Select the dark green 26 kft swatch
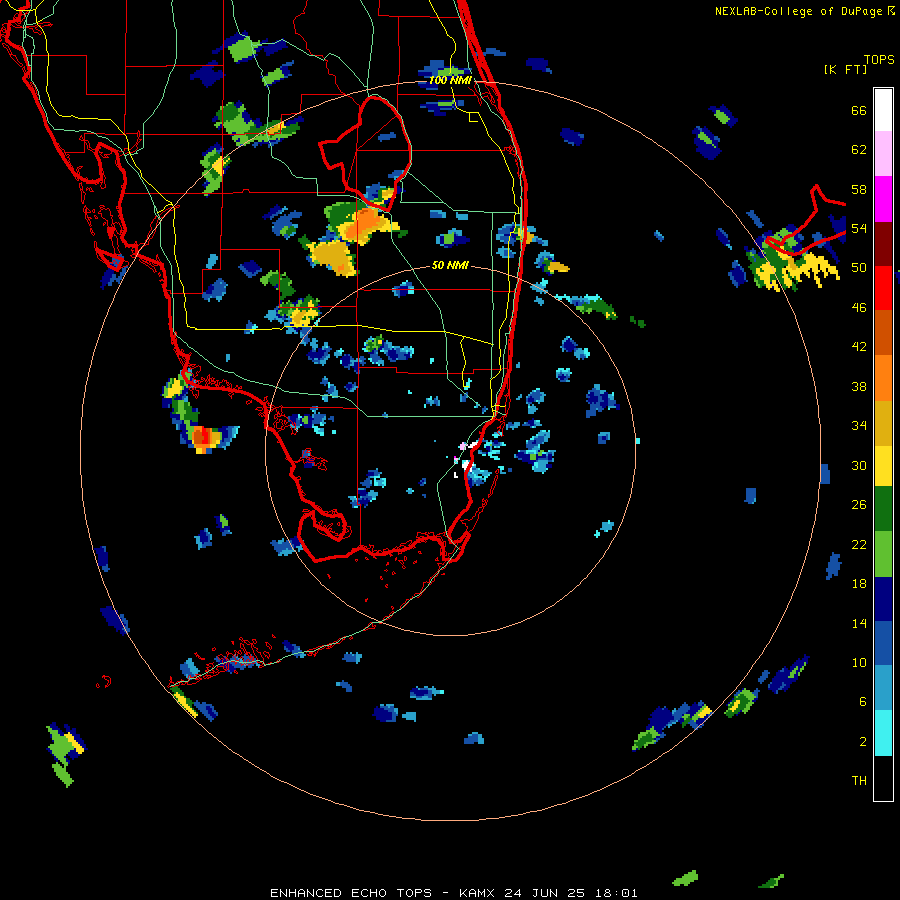Screen dimensions: 900x900 pyautogui.click(x=883, y=509)
